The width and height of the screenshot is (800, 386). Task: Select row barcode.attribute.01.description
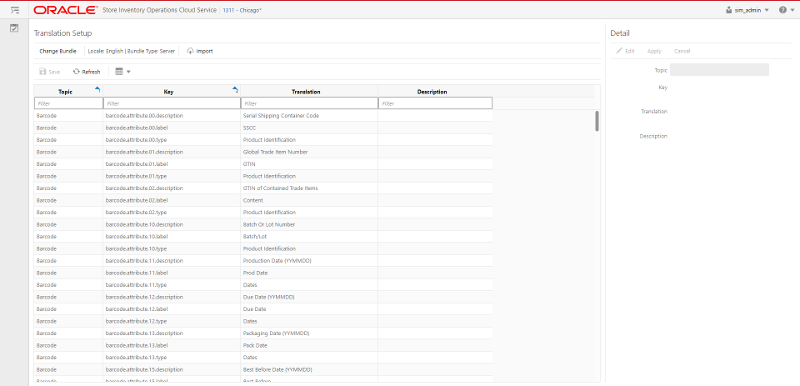[x=263, y=152]
